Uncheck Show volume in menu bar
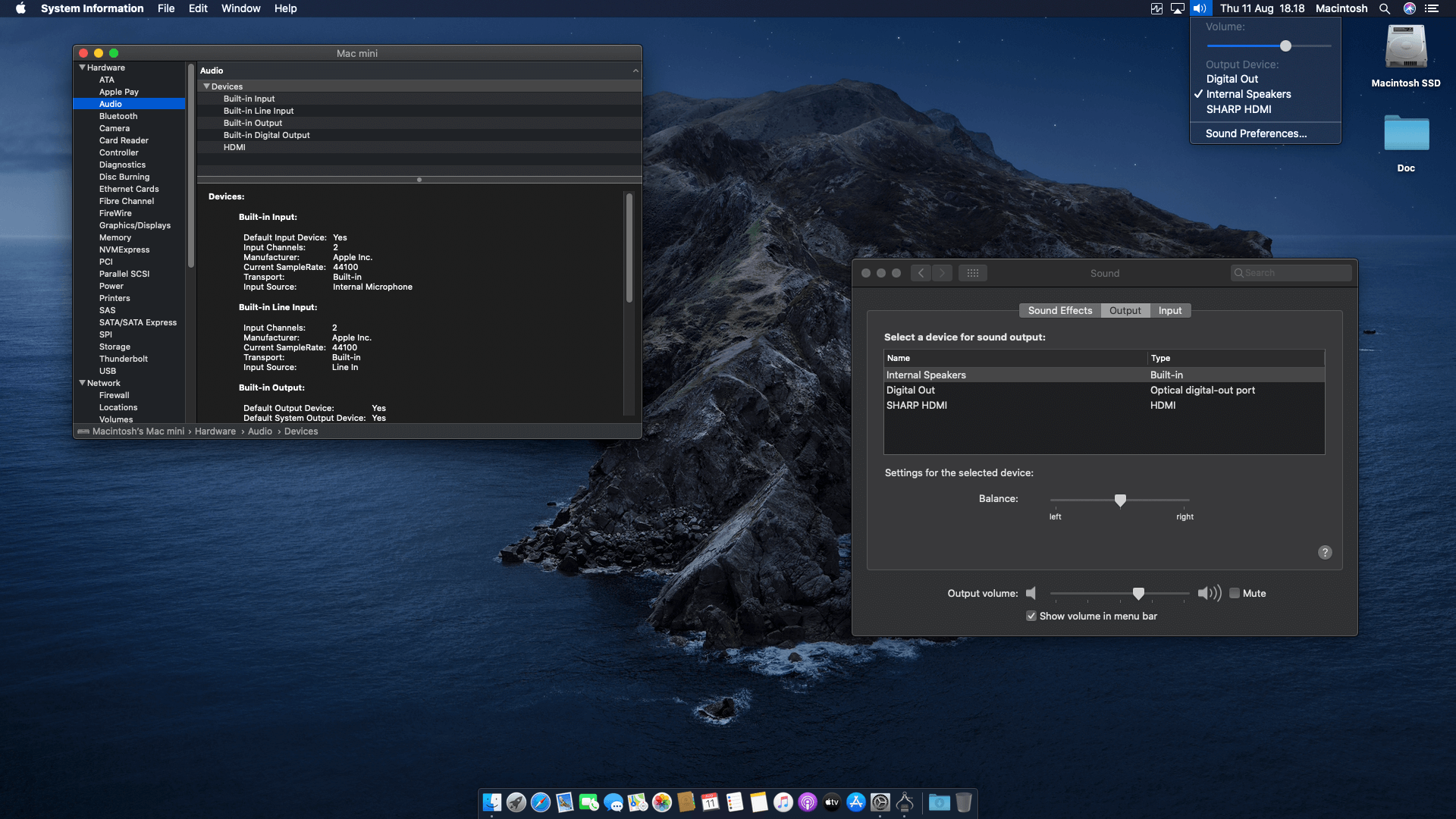1456x819 pixels. (1031, 617)
